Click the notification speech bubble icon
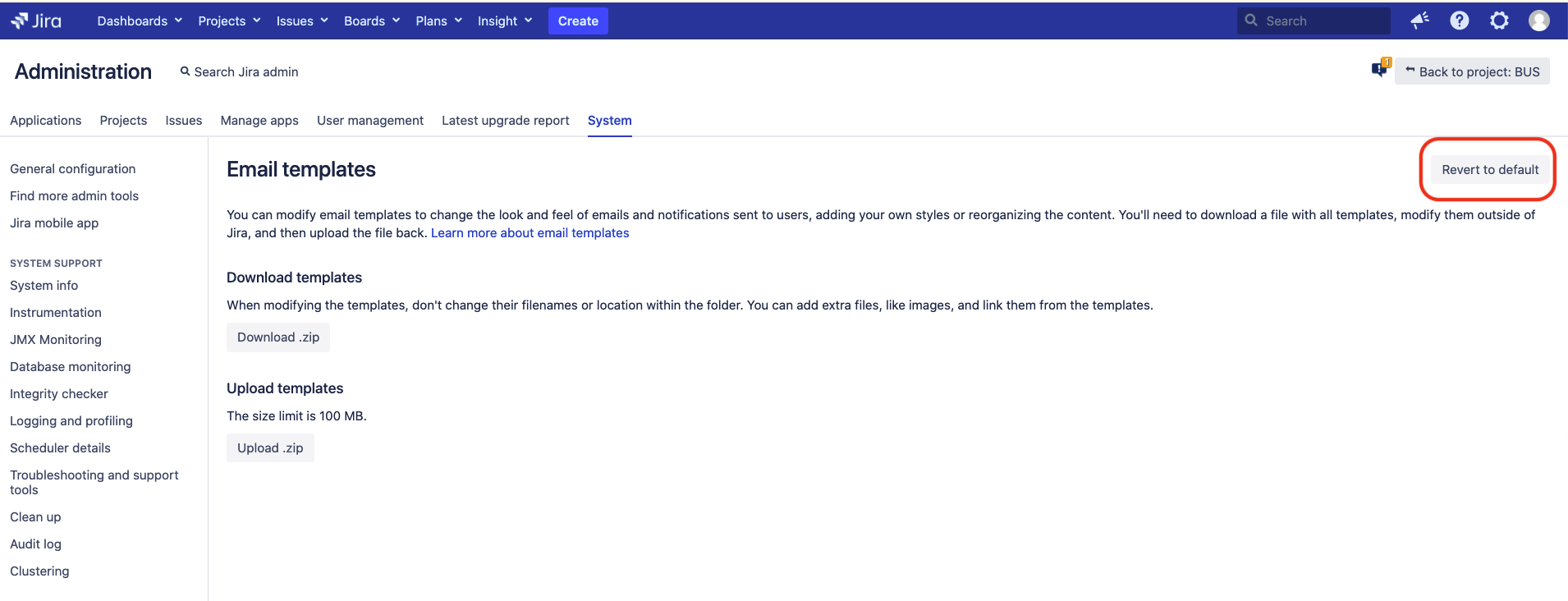This screenshot has width=1568, height=601. pyautogui.click(x=1381, y=69)
